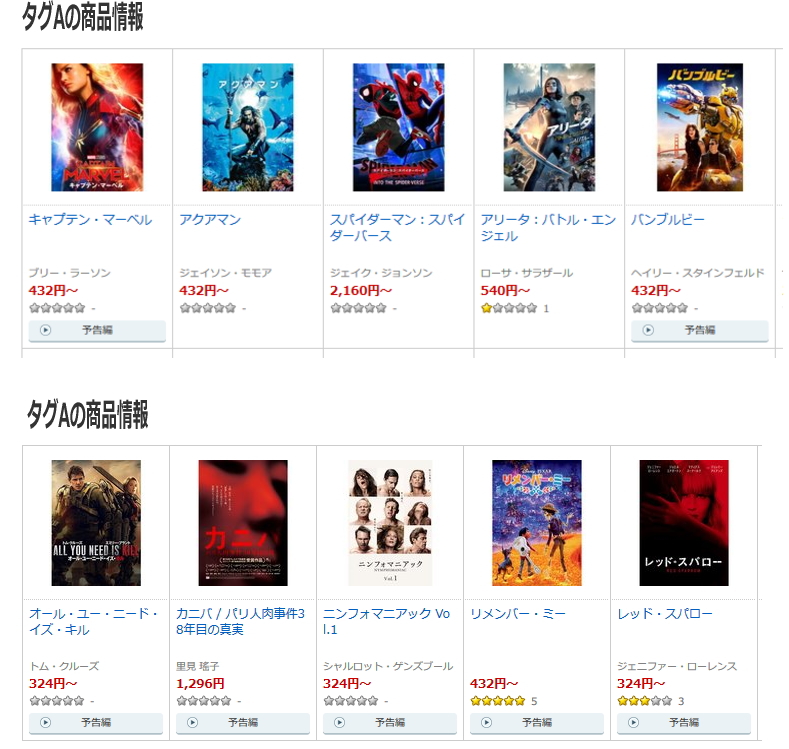Play the レッド・スパロー 予告編 trailer
The width and height of the screenshot is (789, 749).
tap(683, 723)
